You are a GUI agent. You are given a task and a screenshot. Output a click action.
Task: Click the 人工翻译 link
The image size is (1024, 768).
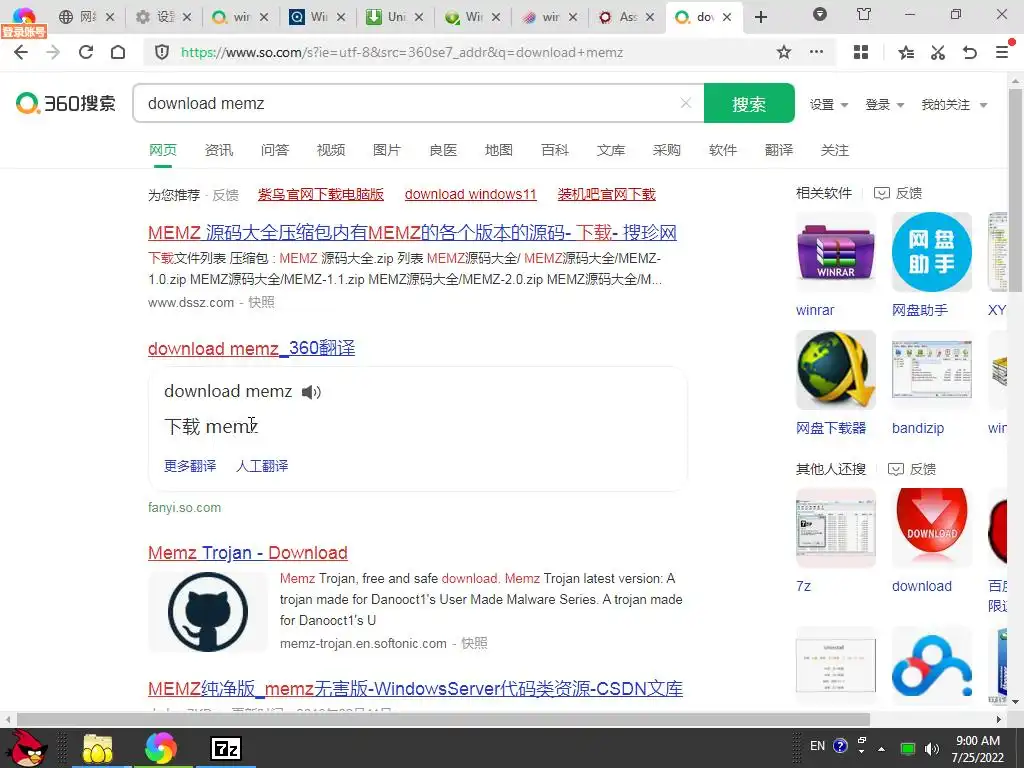coord(262,466)
